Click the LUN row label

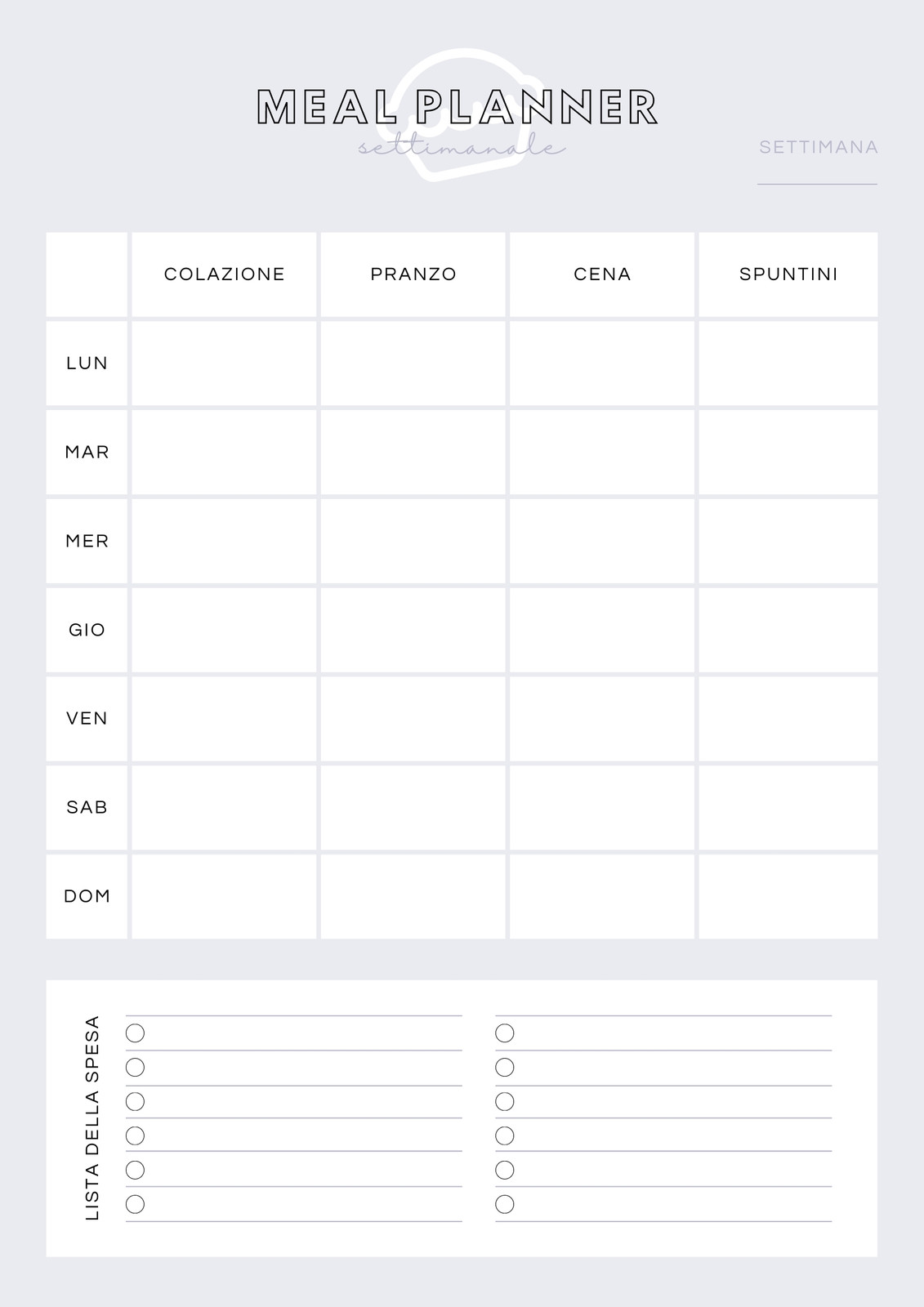coord(87,364)
